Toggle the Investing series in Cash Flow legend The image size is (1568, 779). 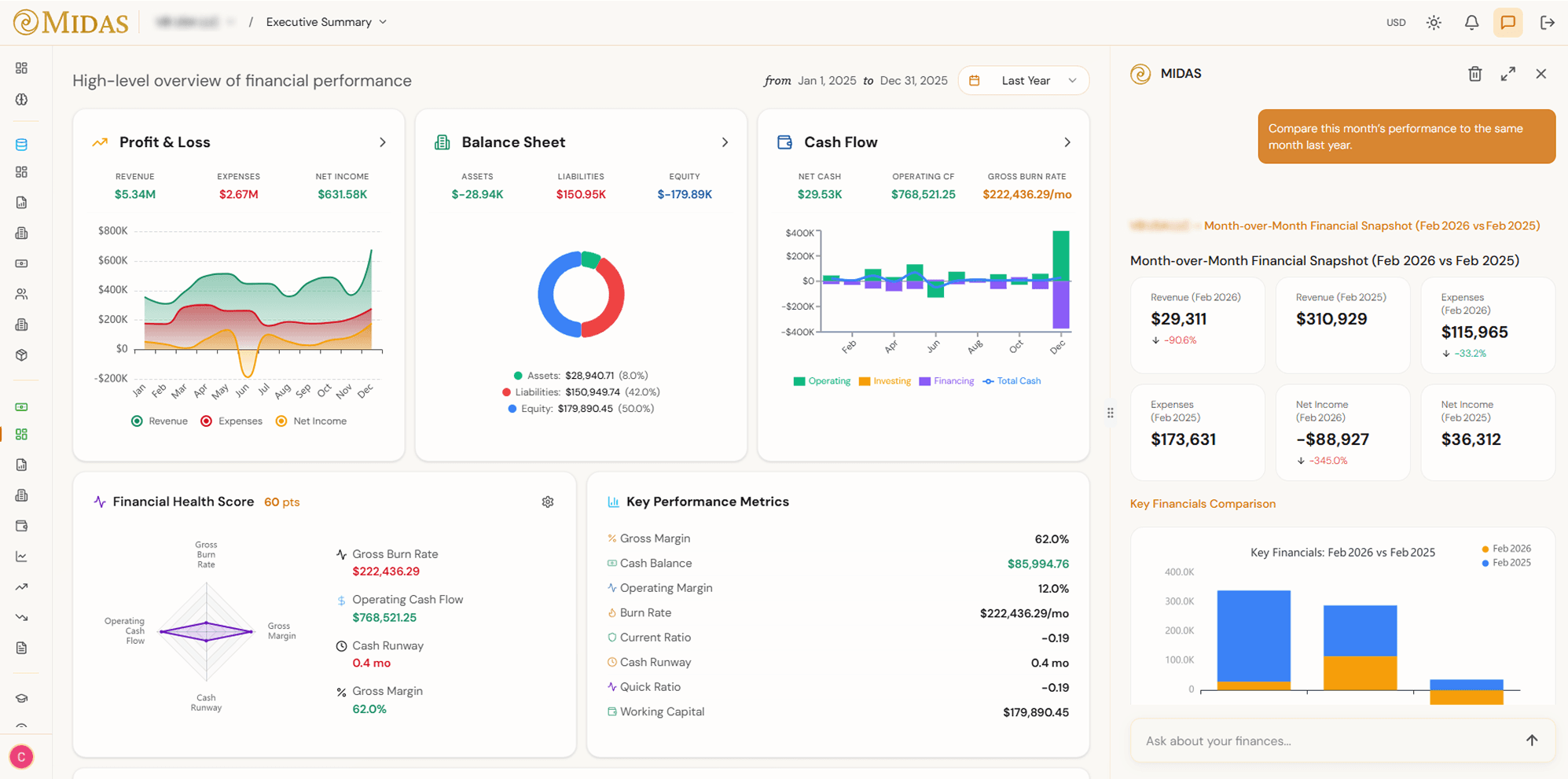886,380
